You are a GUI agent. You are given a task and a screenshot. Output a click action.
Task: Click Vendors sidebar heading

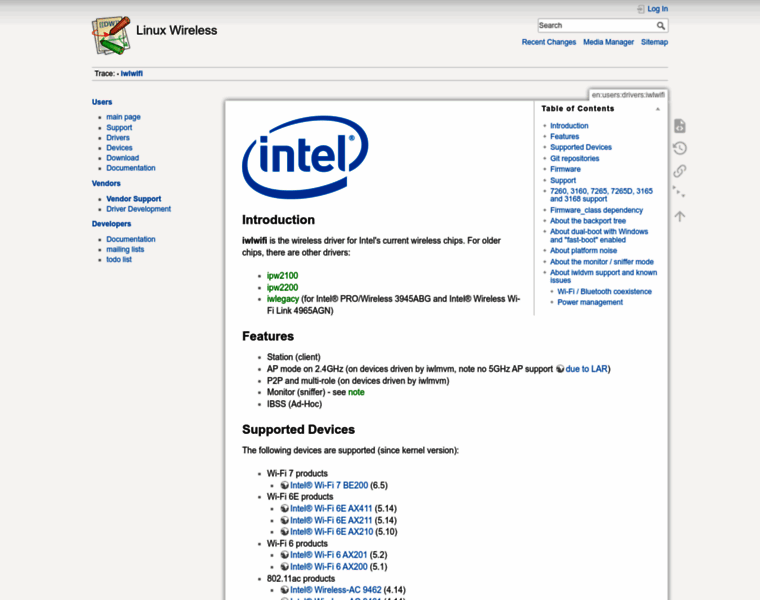[106, 183]
